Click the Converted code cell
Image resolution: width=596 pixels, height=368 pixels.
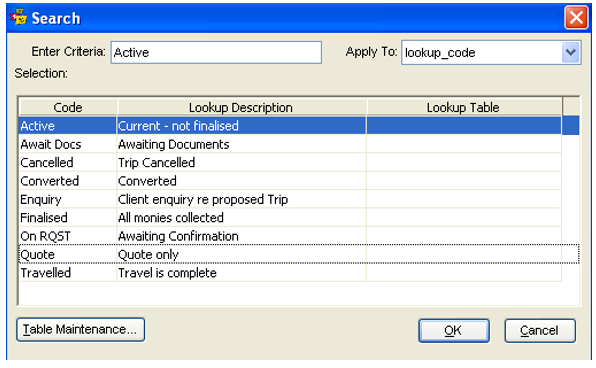click(x=68, y=181)
